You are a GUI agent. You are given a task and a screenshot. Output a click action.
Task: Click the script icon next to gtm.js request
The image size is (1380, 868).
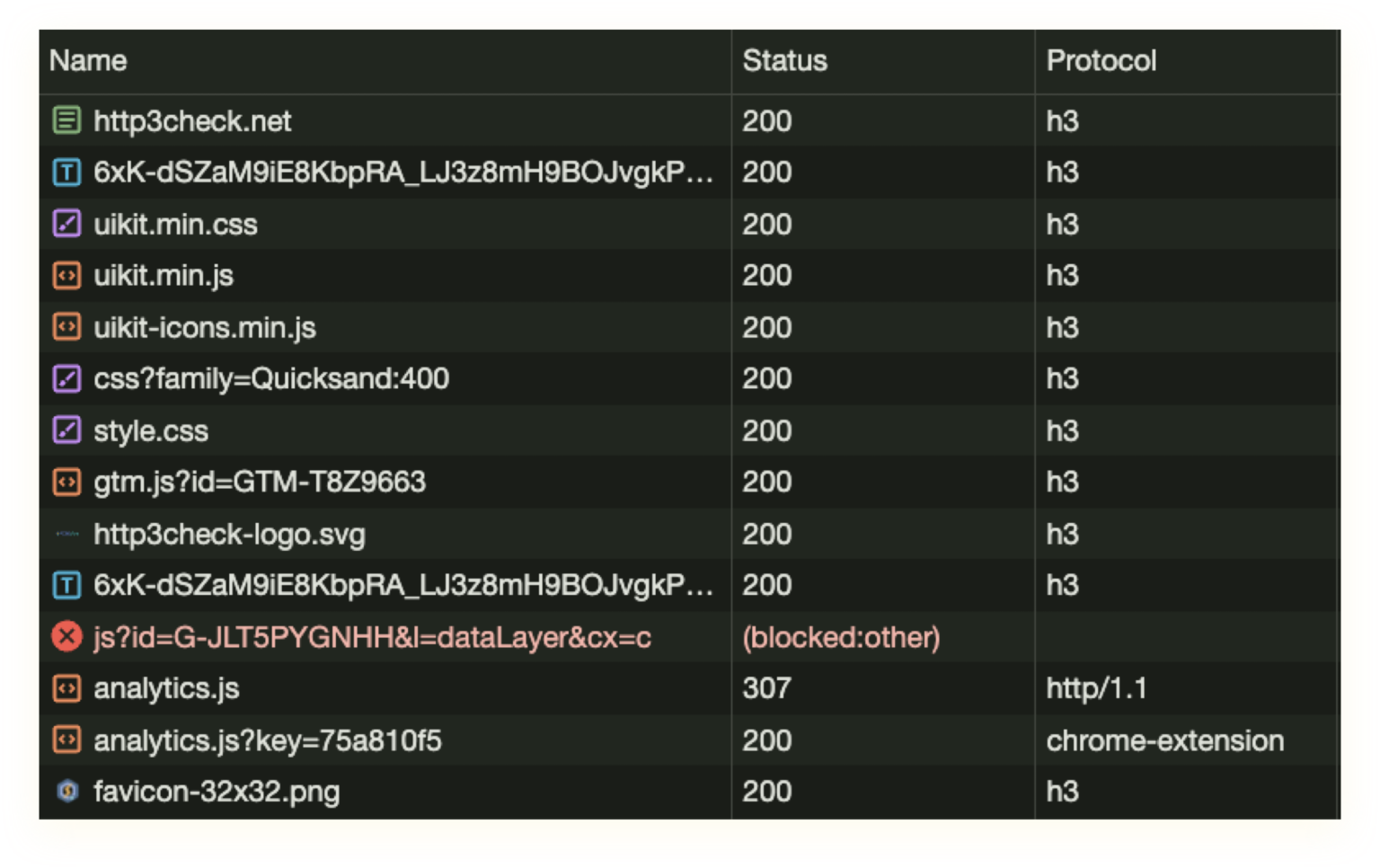click(67, 482)
